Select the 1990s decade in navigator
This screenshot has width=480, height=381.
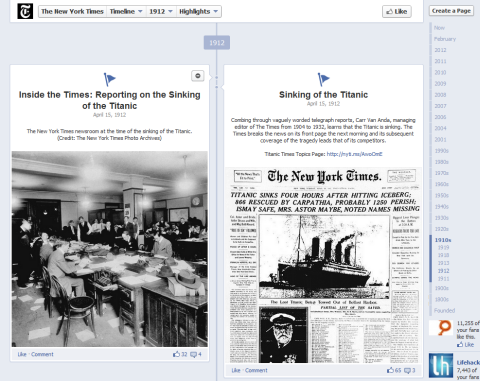pos(442,151)
